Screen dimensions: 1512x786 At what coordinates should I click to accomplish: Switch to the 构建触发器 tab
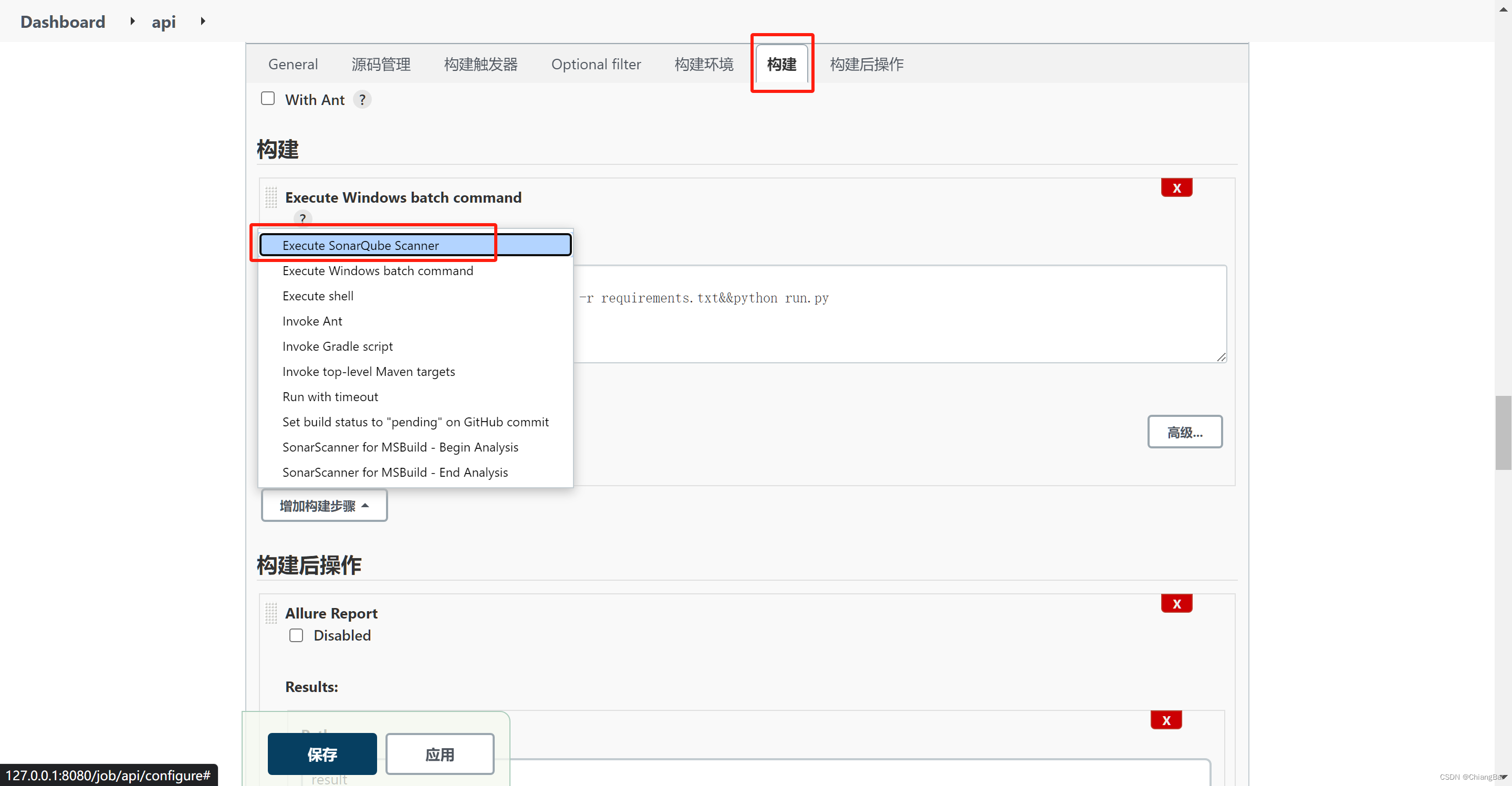click(x=481, y=64)
